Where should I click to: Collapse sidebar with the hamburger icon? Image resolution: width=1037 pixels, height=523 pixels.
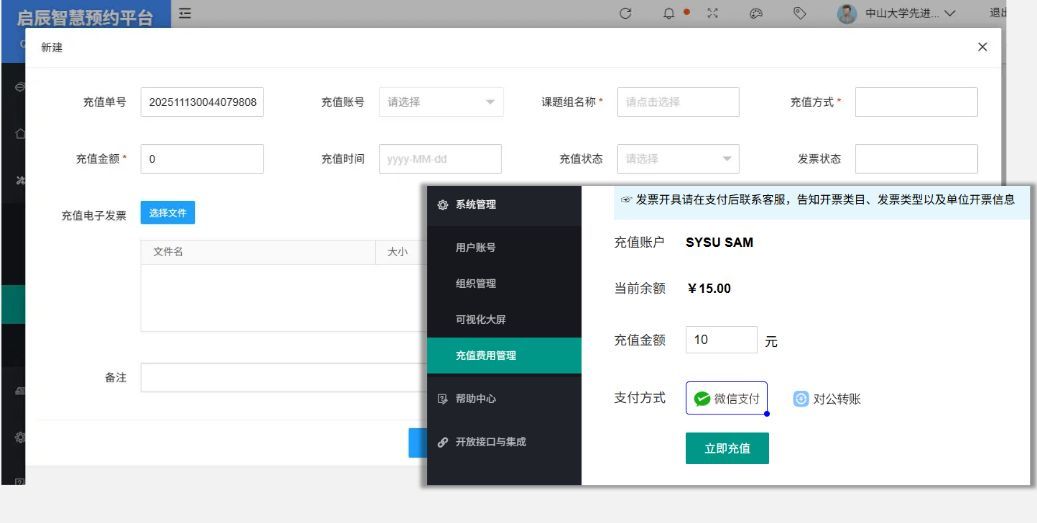pos(185,12)
